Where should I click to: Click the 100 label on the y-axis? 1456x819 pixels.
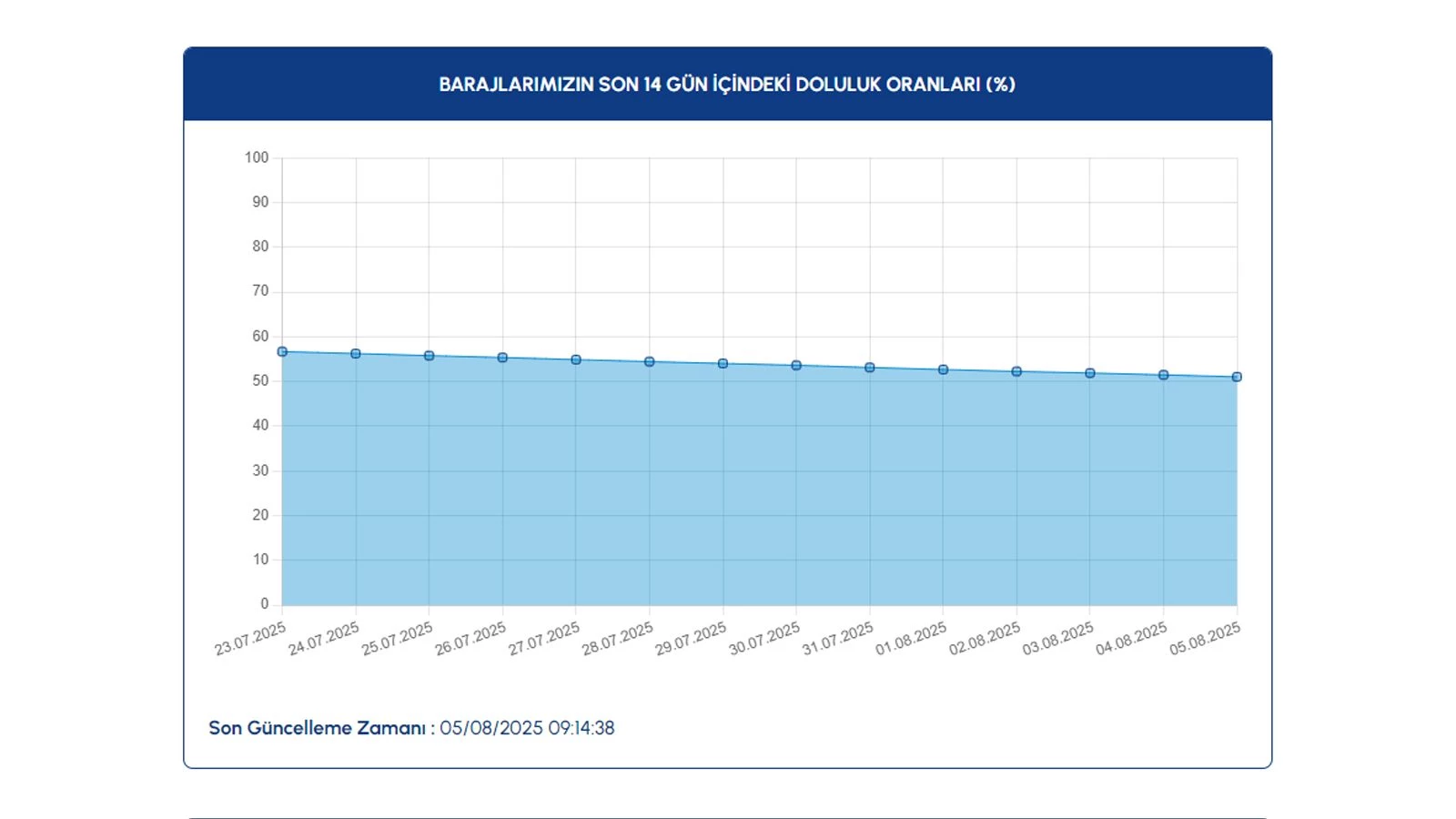tap(257, 157)
